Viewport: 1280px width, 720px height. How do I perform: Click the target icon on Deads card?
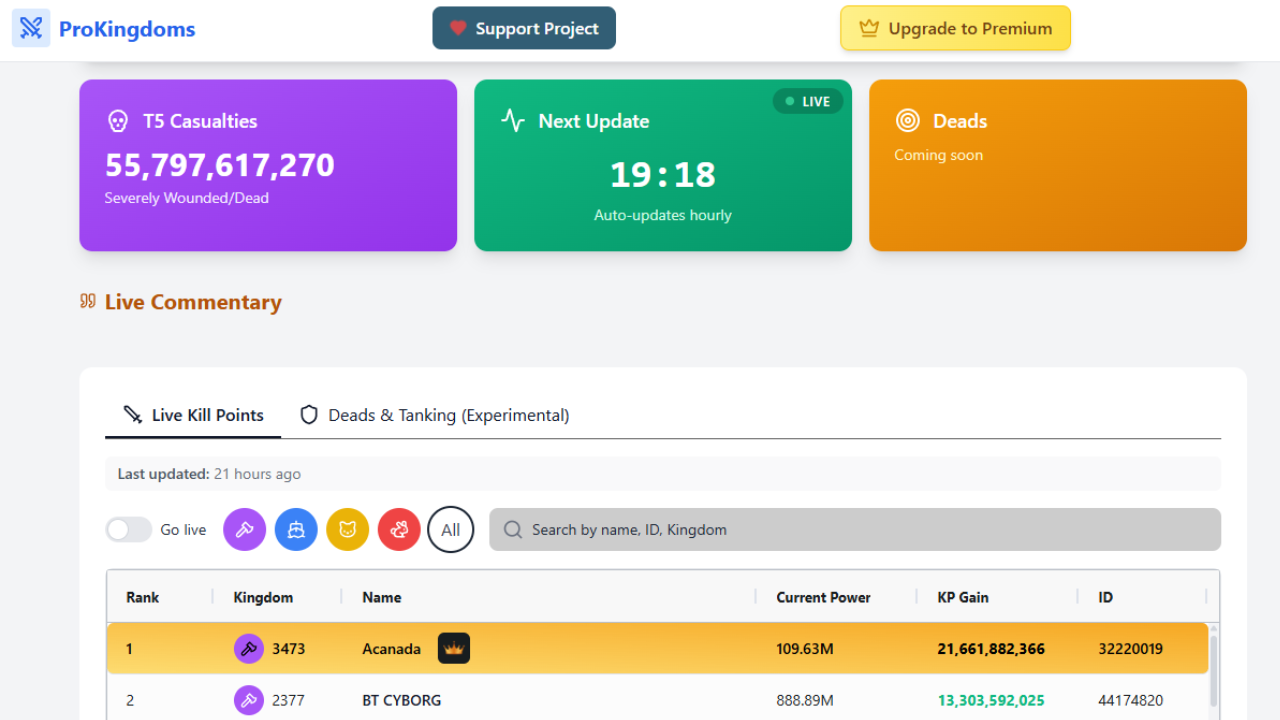908,121
